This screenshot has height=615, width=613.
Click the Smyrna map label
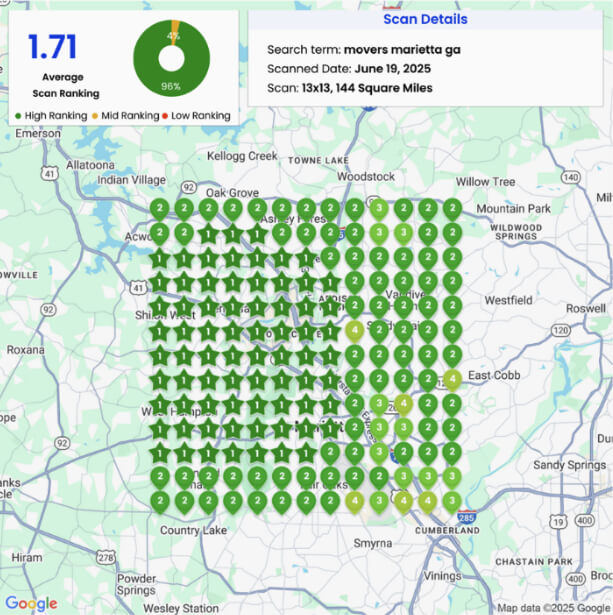(x=373, y=544)
